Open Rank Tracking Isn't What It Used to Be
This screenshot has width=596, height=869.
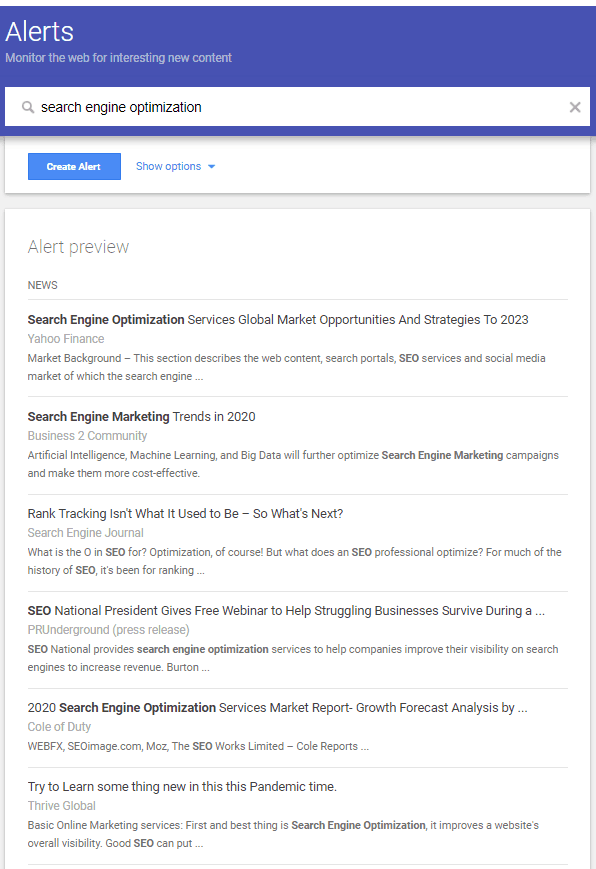point(185,514)
